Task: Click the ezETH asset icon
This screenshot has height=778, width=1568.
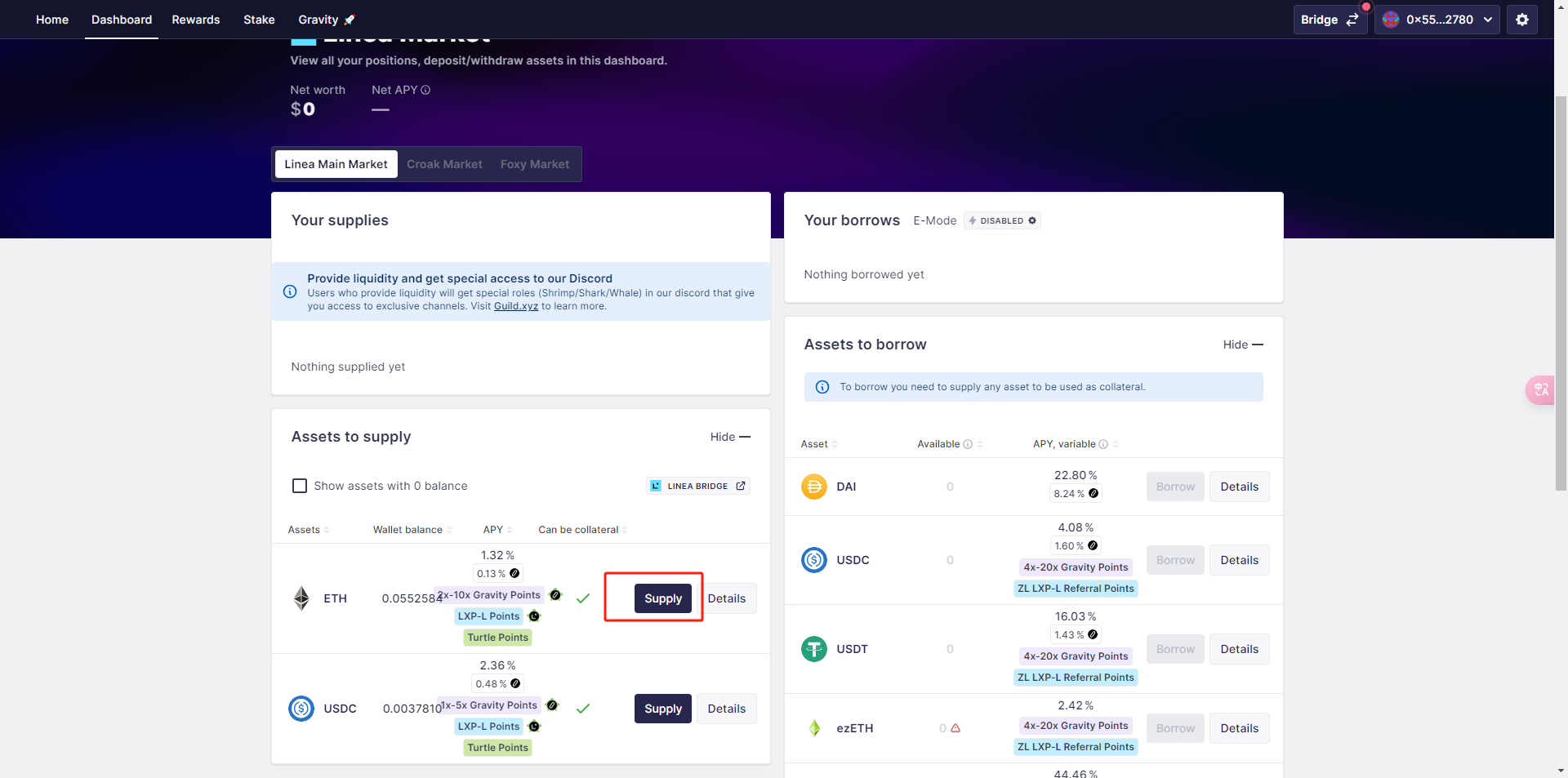Action: [x=814, y=728]
